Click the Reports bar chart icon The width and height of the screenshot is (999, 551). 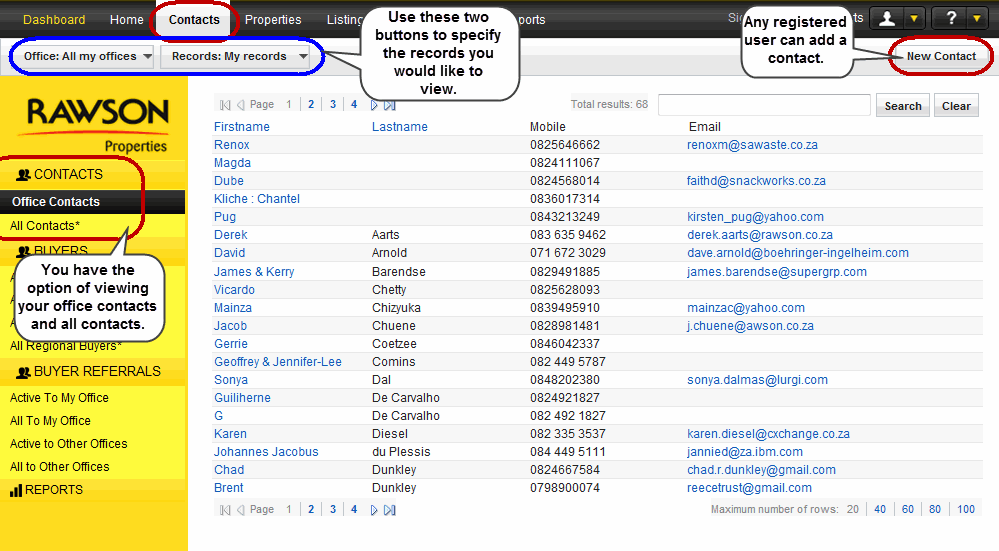[x=16, y=490]
